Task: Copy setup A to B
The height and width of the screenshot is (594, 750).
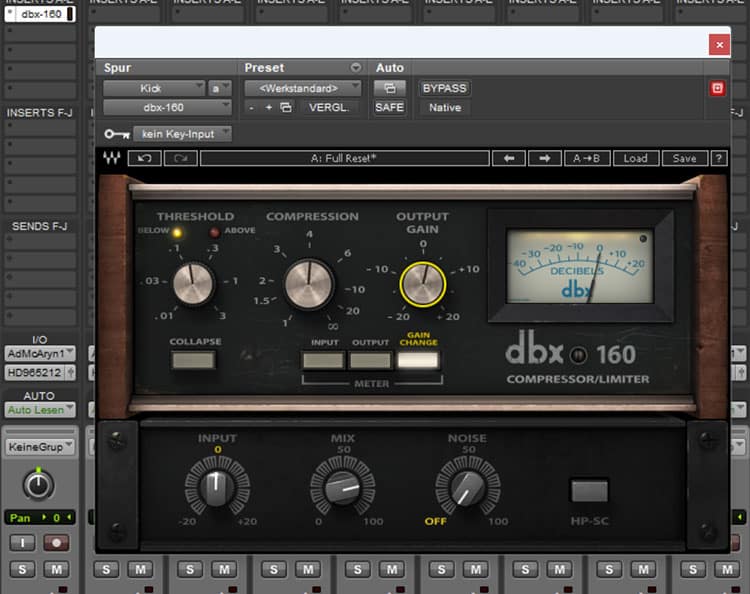Action: coord(587,158)
